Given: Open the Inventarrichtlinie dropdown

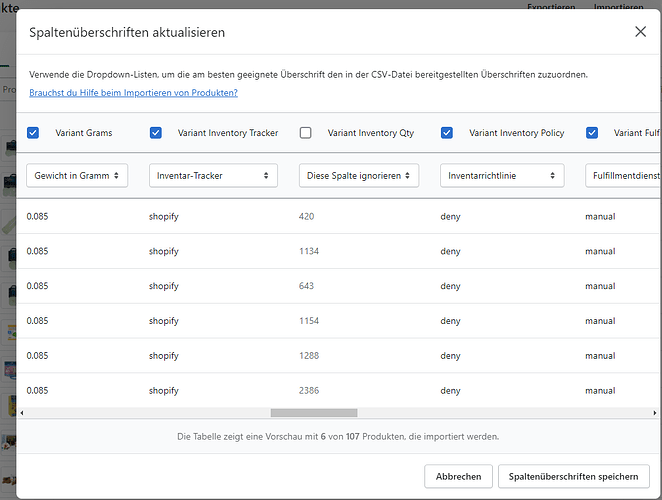Looking at the screenshot, I should (x=500, y=175).
